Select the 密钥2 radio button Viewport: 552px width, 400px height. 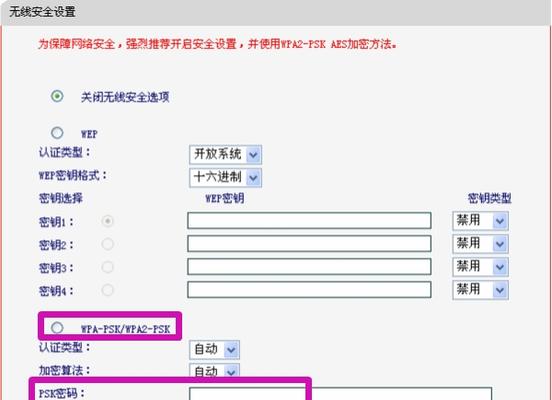(107, 244)
